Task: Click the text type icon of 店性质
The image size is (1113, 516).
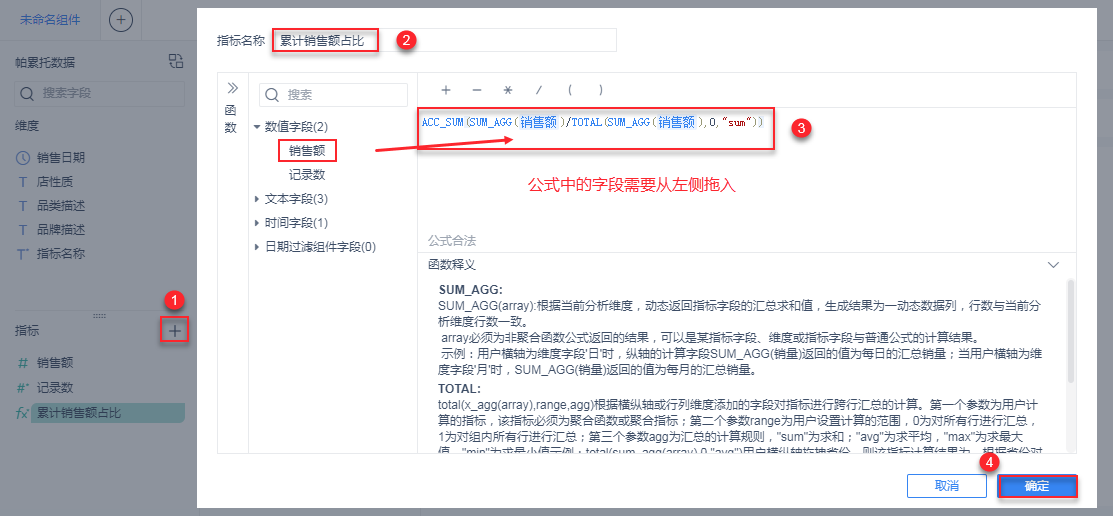Action: coord(23,182)
